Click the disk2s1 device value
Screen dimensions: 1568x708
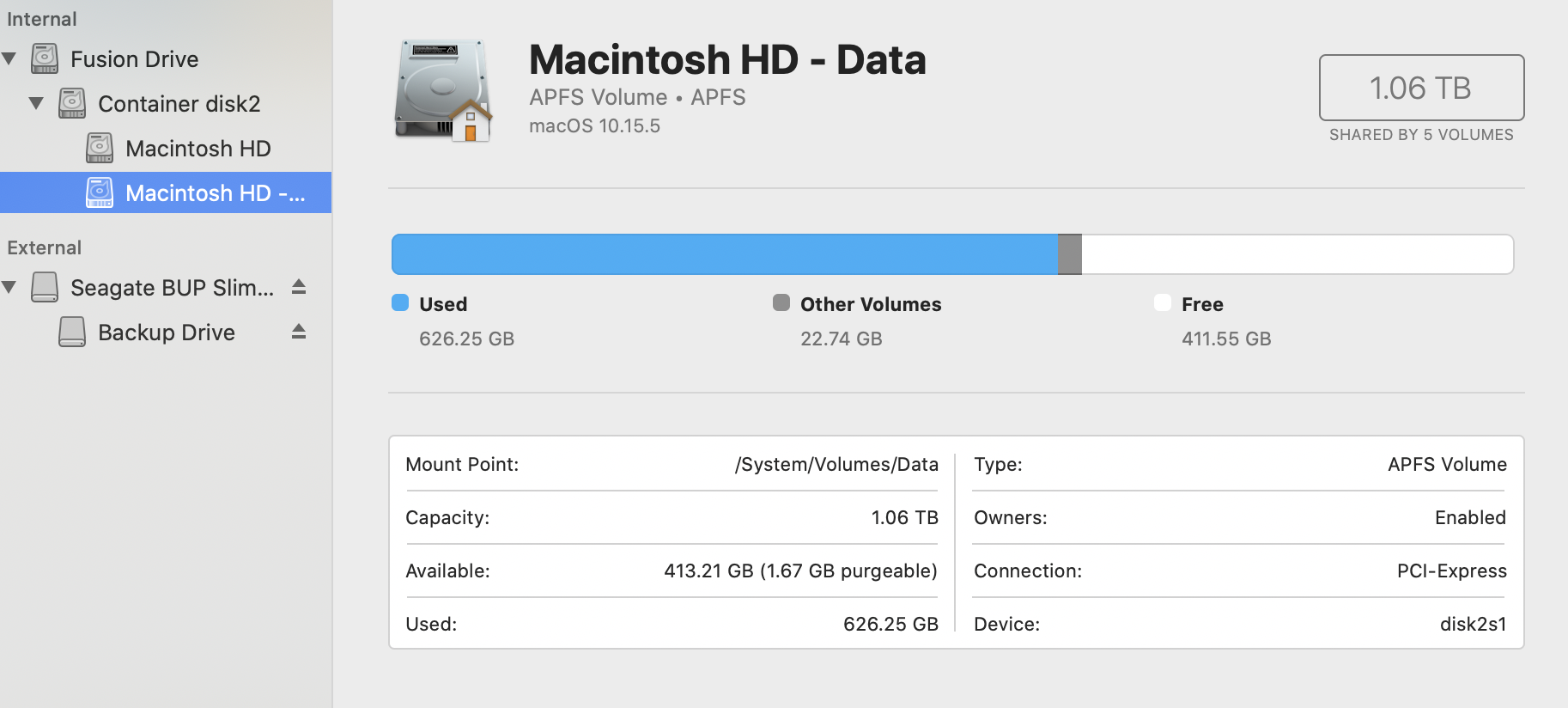1473,625
